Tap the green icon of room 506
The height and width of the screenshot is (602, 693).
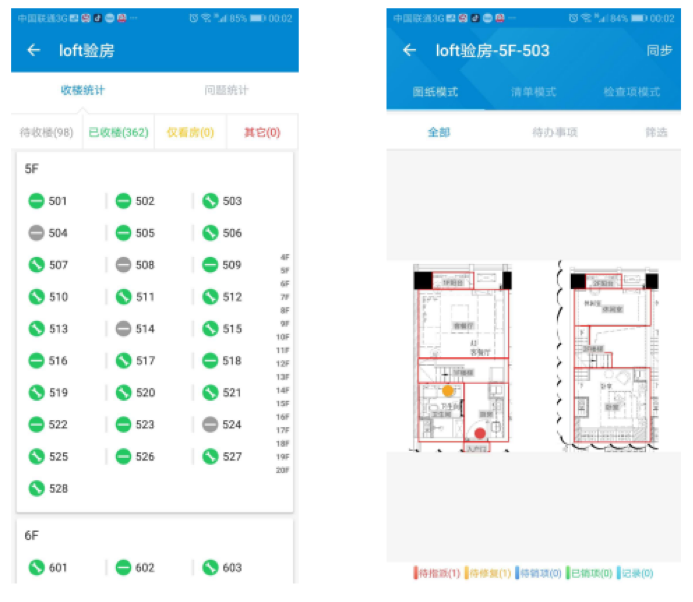point(210,232)
